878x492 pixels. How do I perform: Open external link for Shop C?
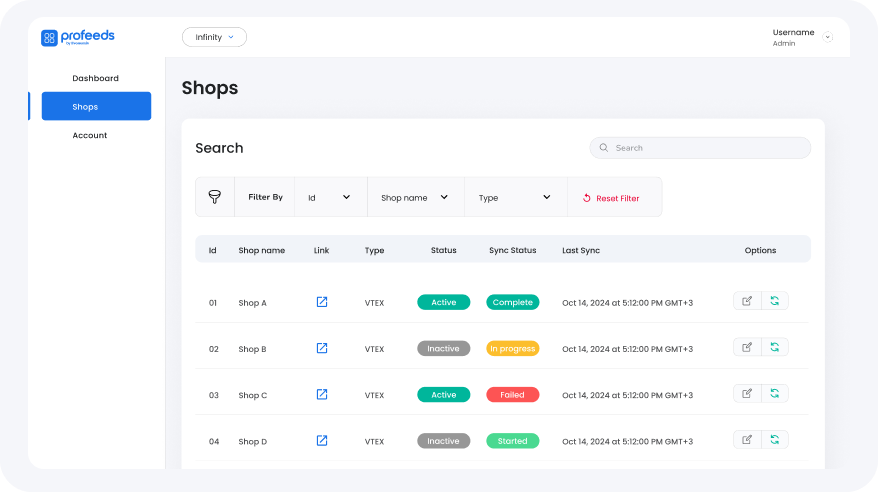tap(322, 394)
